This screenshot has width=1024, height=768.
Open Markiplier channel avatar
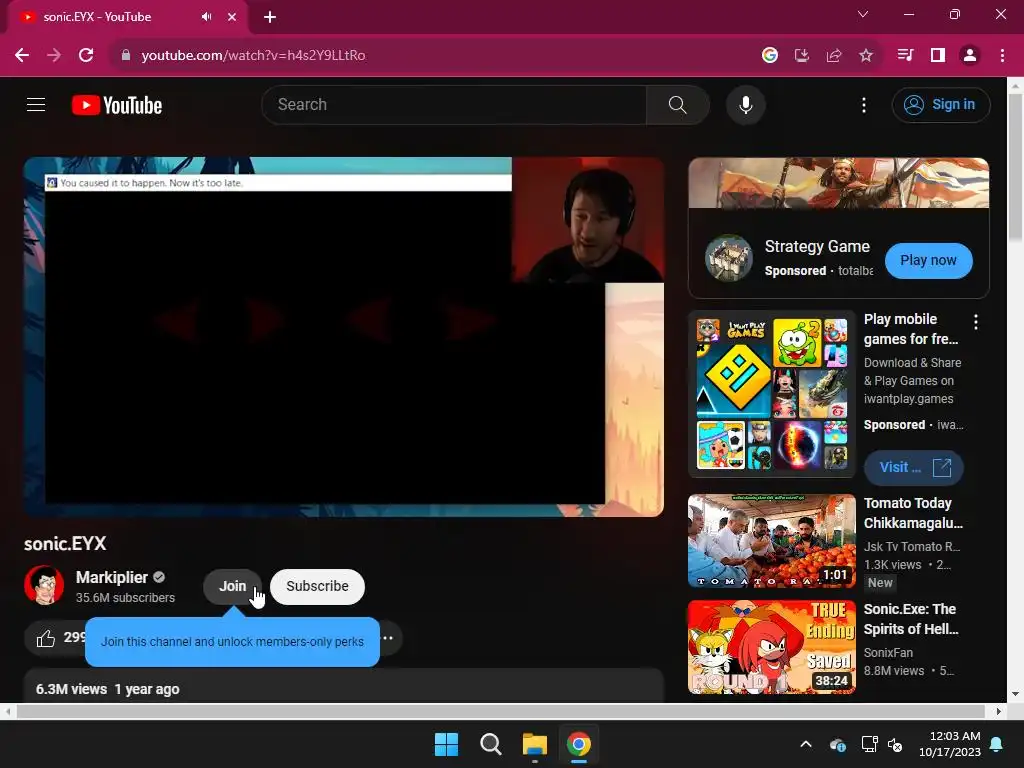point(44,585)
